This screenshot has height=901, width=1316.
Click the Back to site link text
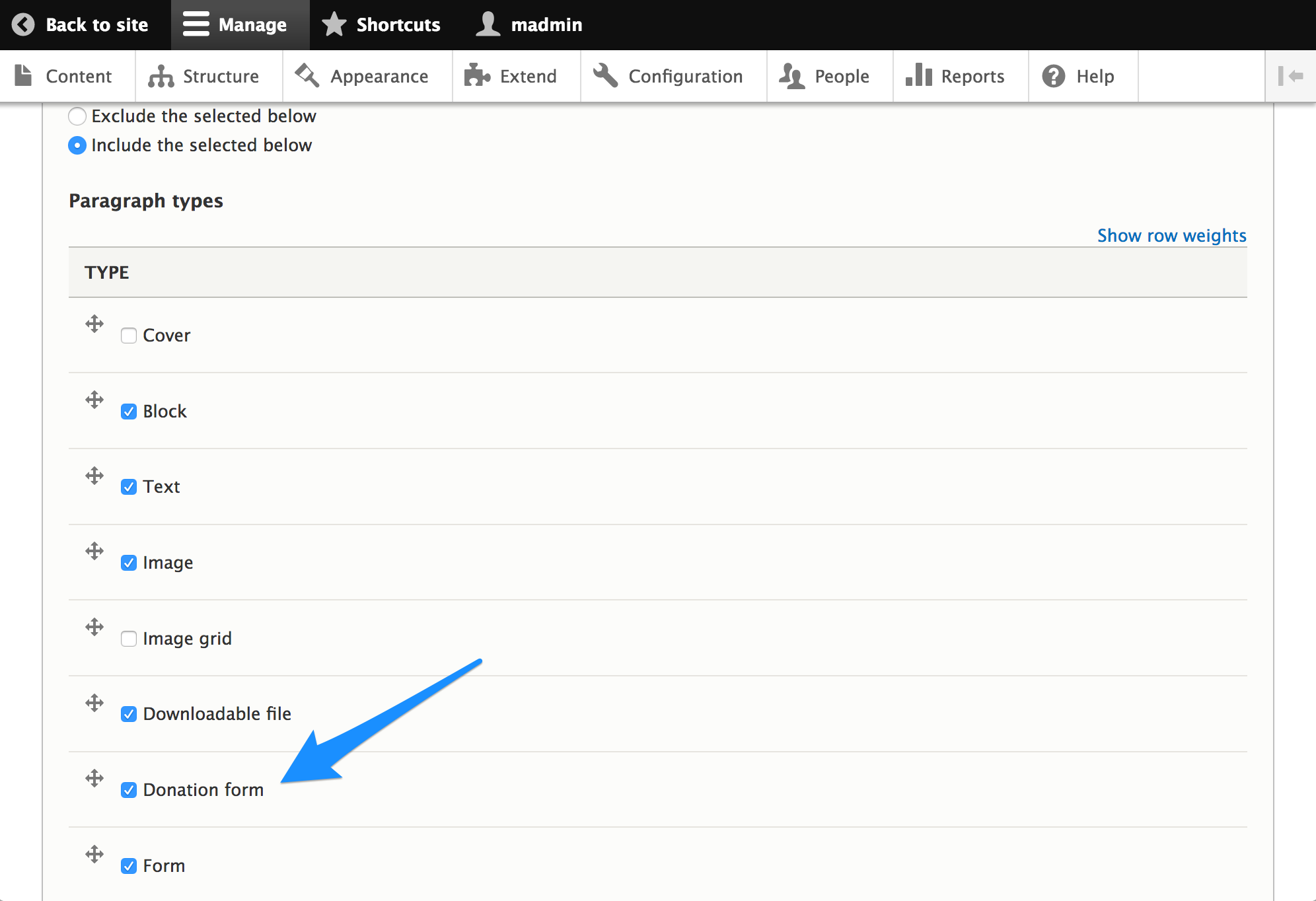click(97, 24)
